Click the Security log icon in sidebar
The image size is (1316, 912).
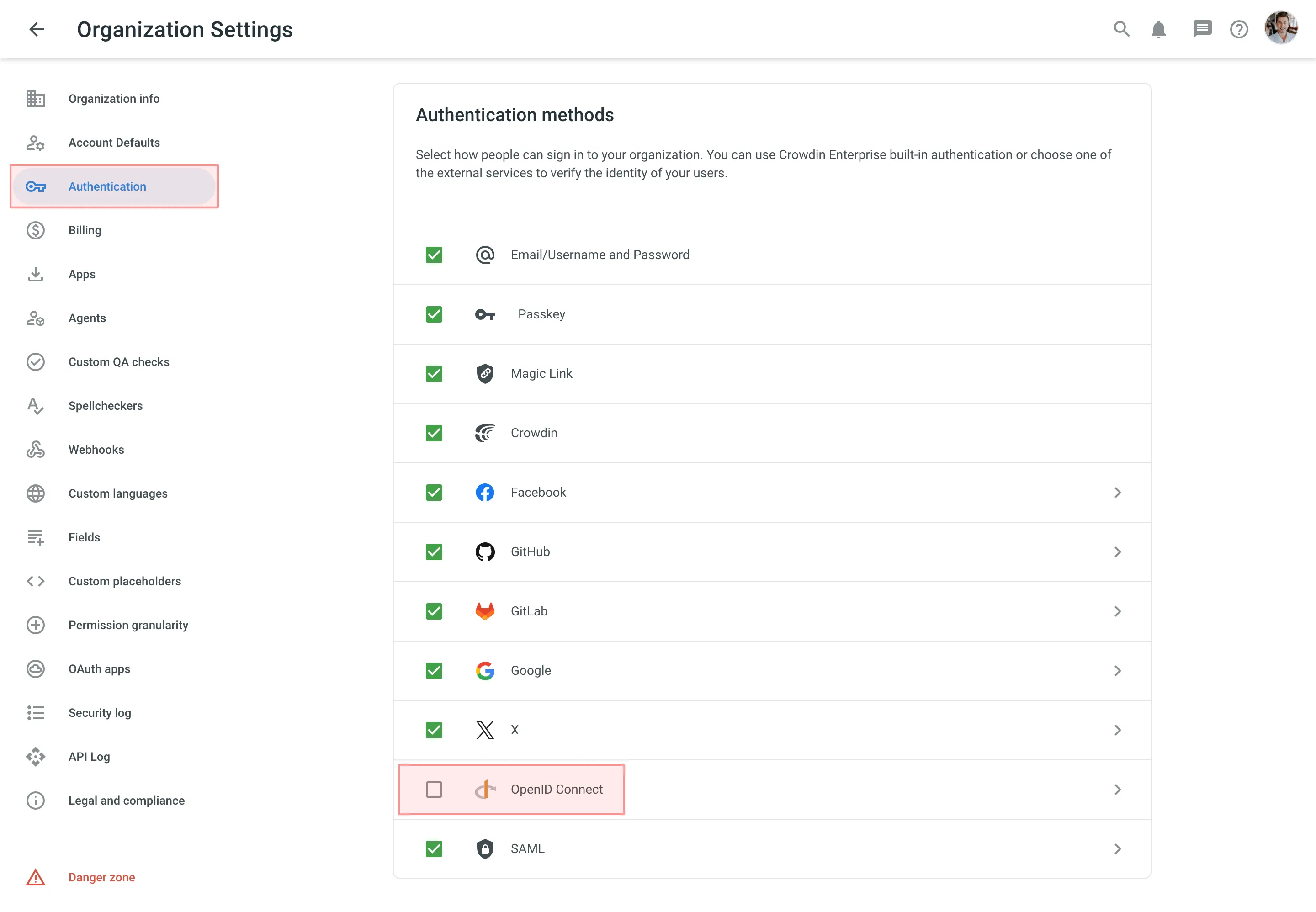point(36,713)
